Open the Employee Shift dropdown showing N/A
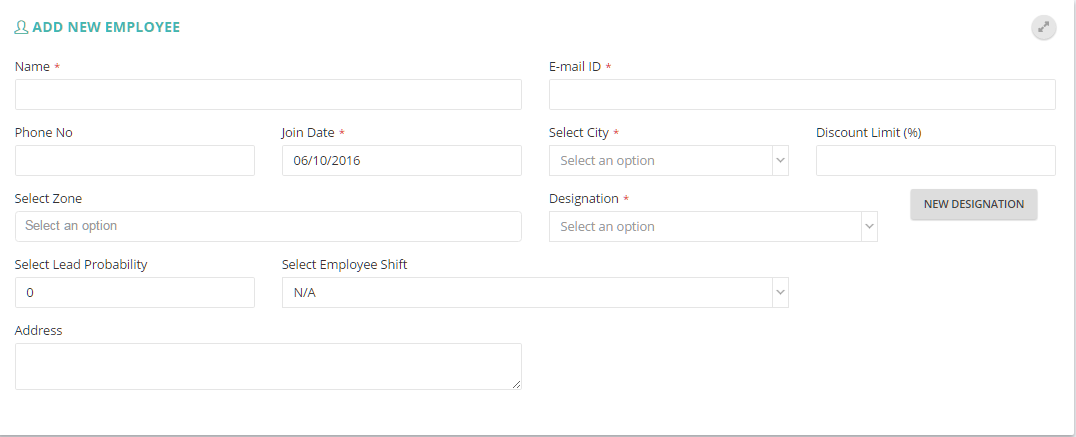Screen dimensions: 1076x437 (x=535, y=292)
